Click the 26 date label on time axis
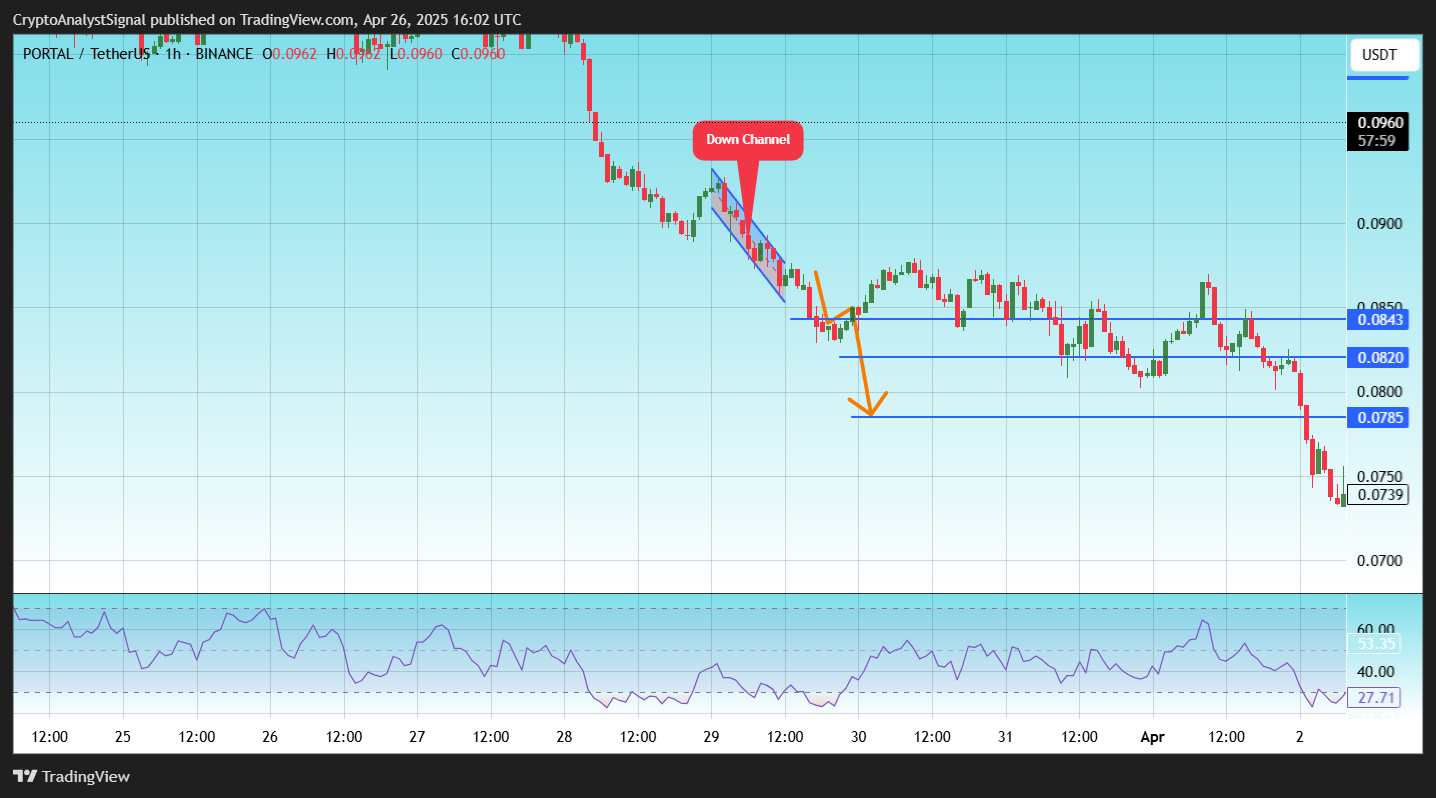Screen dimensions: 1436x798 click(270, 737)
